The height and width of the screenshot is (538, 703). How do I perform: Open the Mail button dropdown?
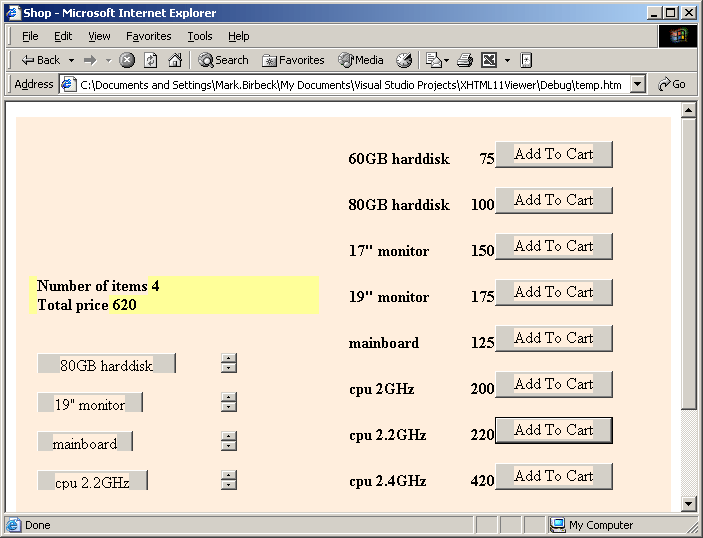point(446,60)
